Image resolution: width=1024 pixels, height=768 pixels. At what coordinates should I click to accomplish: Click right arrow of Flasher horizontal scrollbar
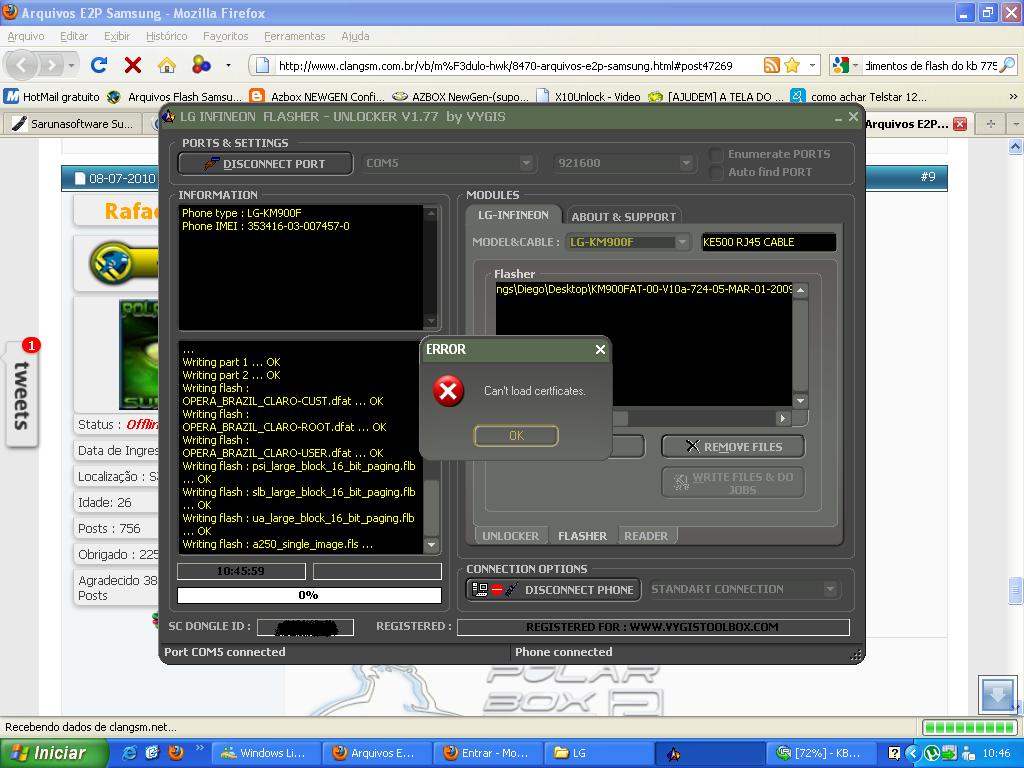(x=782, y=418)
